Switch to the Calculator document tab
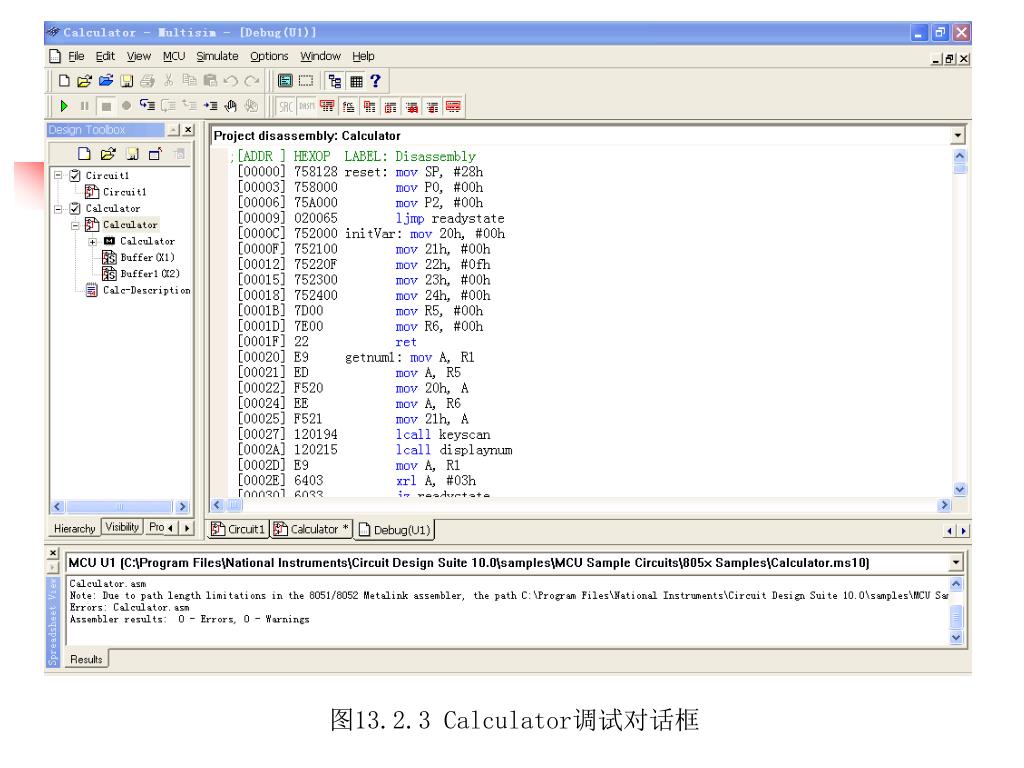This screenshot has height=768, width=1024. coord(312,529)
